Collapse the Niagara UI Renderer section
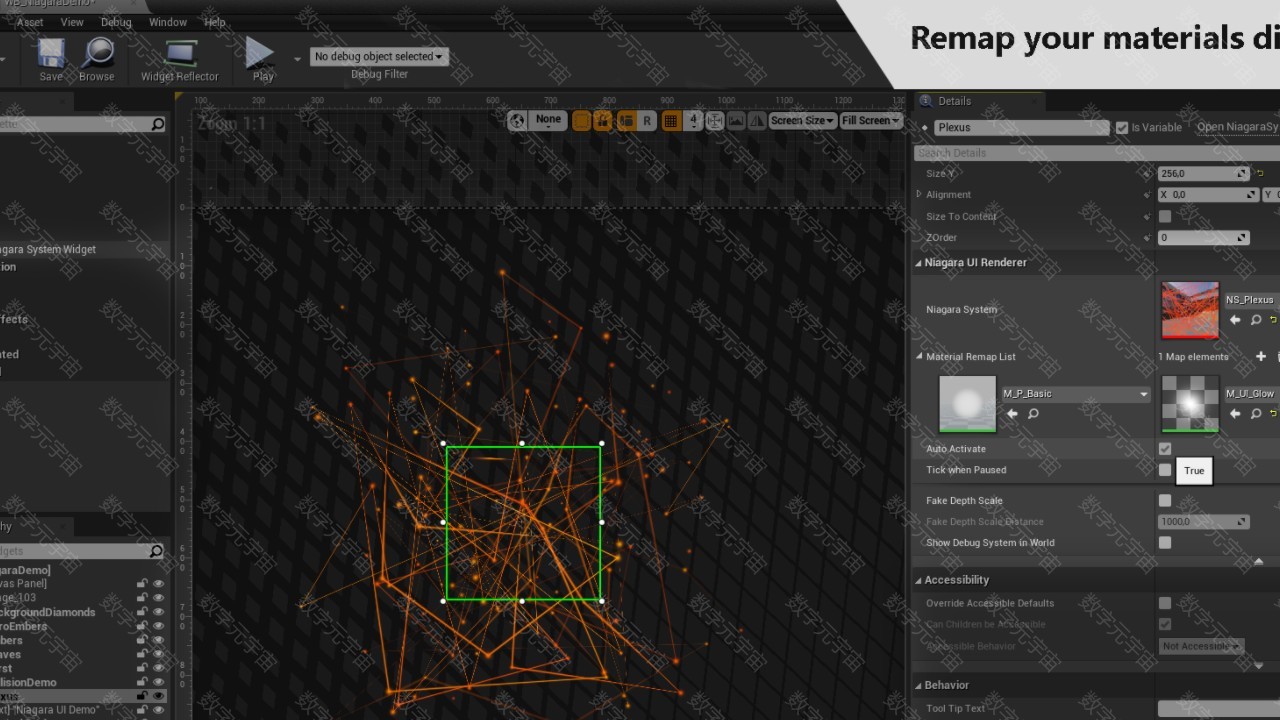This screenshot has width=1280, height=720. pos(919,263)
